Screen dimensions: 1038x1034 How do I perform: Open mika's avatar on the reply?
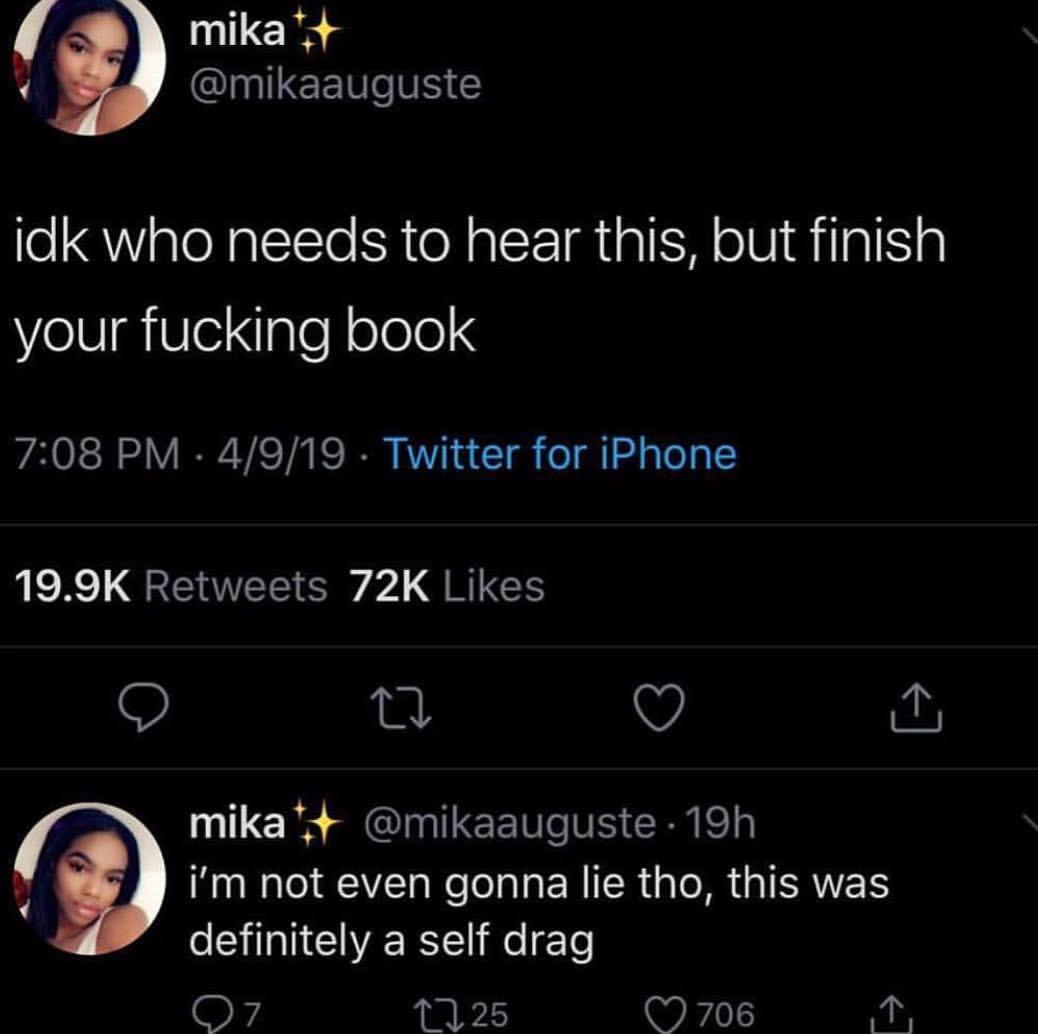pyautogui.click(x=89, y=878)
